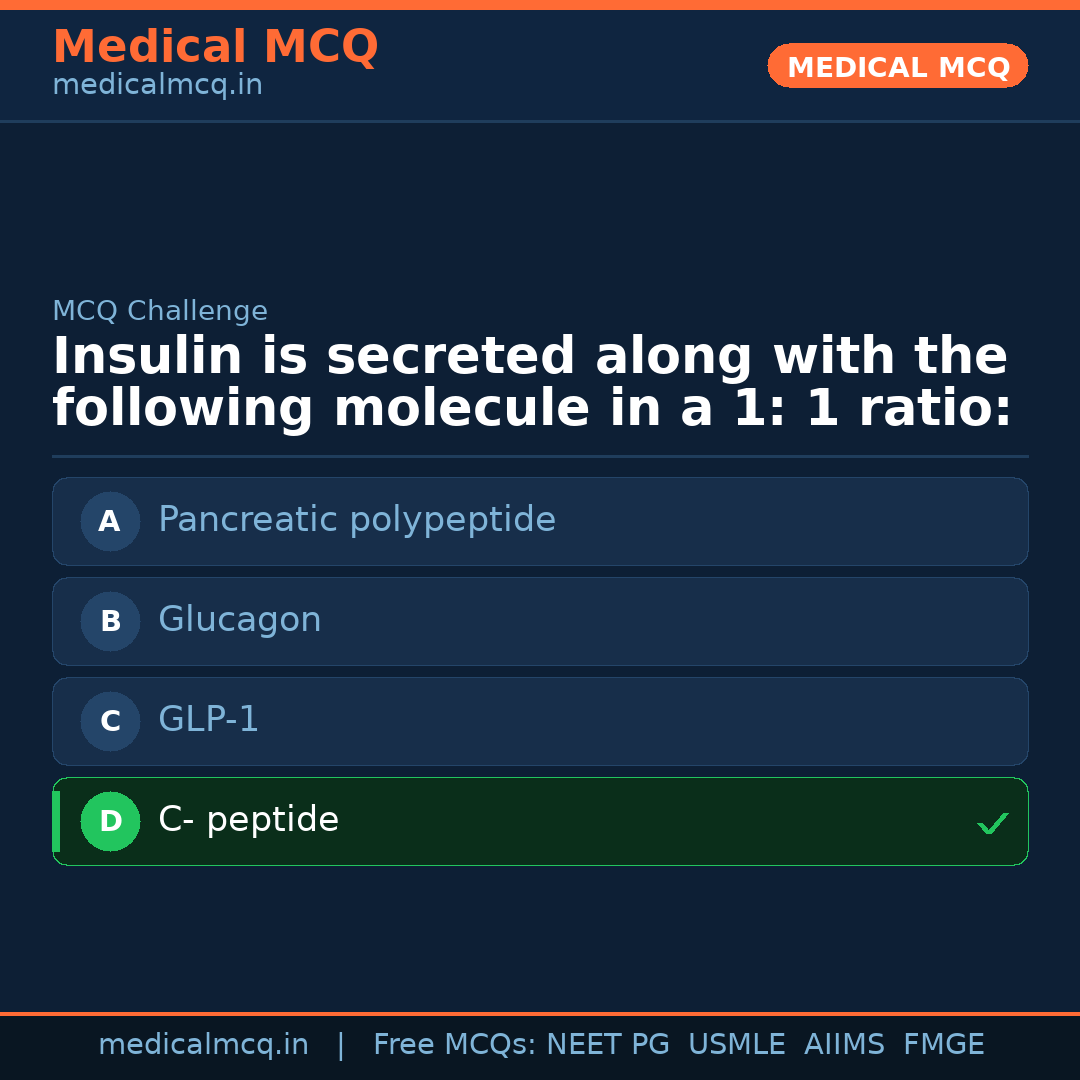Click the Free MCQs footer text
This screenshot has height=1080, width=1080.
(x=455, y=1045)
